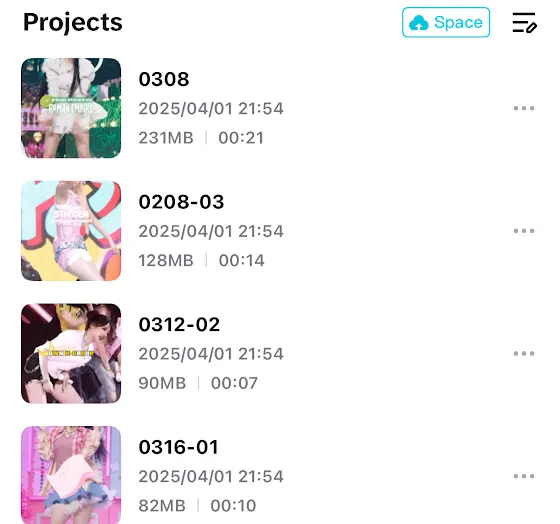Click the Projects heading
The width and height of the screenshot is (560, 524).
(73, 23)
